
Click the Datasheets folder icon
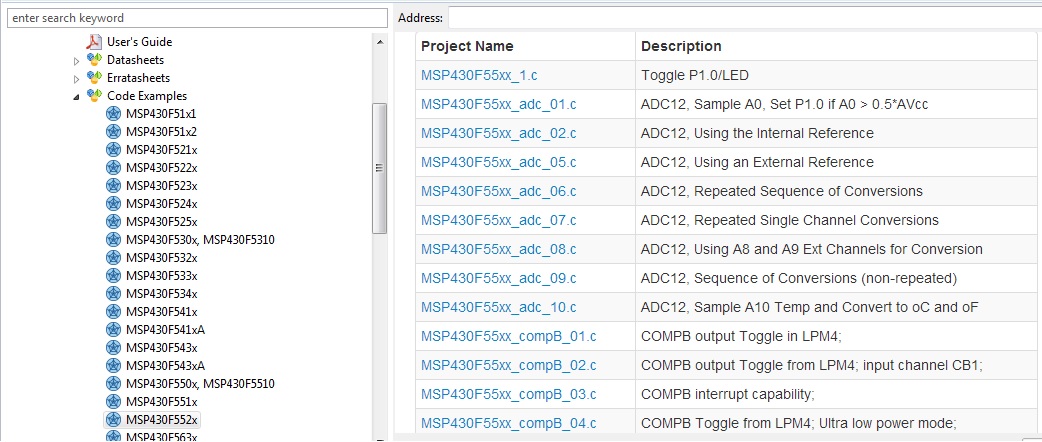(94, 60)
